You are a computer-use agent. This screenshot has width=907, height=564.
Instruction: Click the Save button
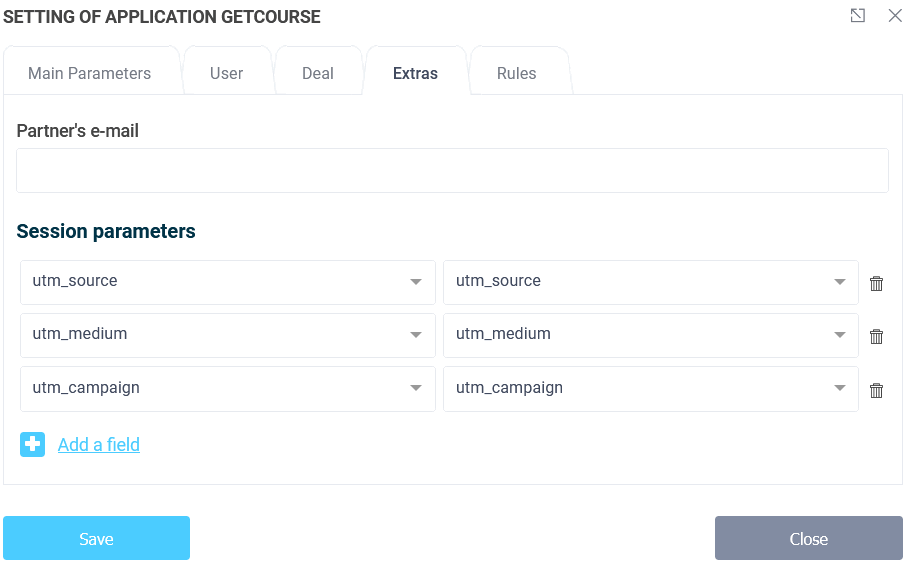pos(97,538)
